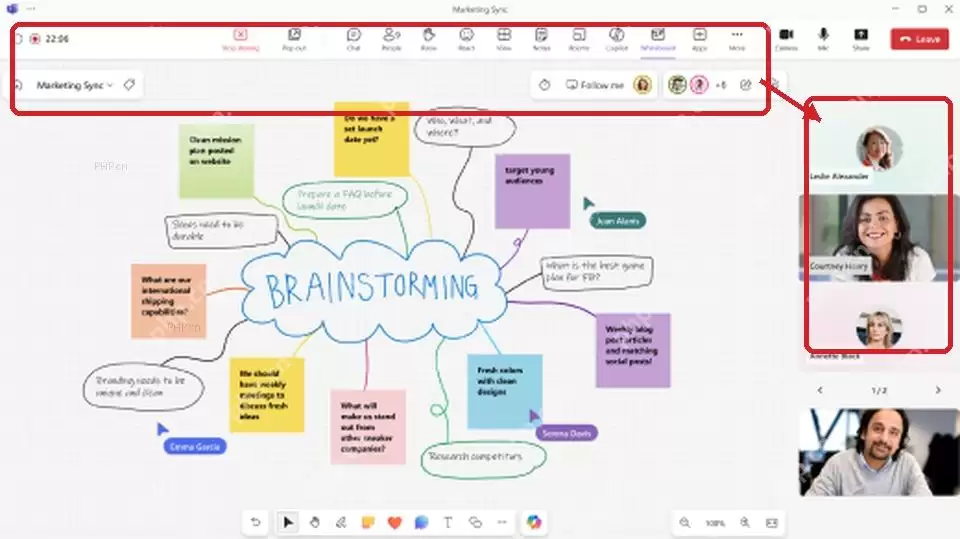Select purple 'target young audiences' note
The height and width of the screenshot is (539, 960).
pos(532,191)
